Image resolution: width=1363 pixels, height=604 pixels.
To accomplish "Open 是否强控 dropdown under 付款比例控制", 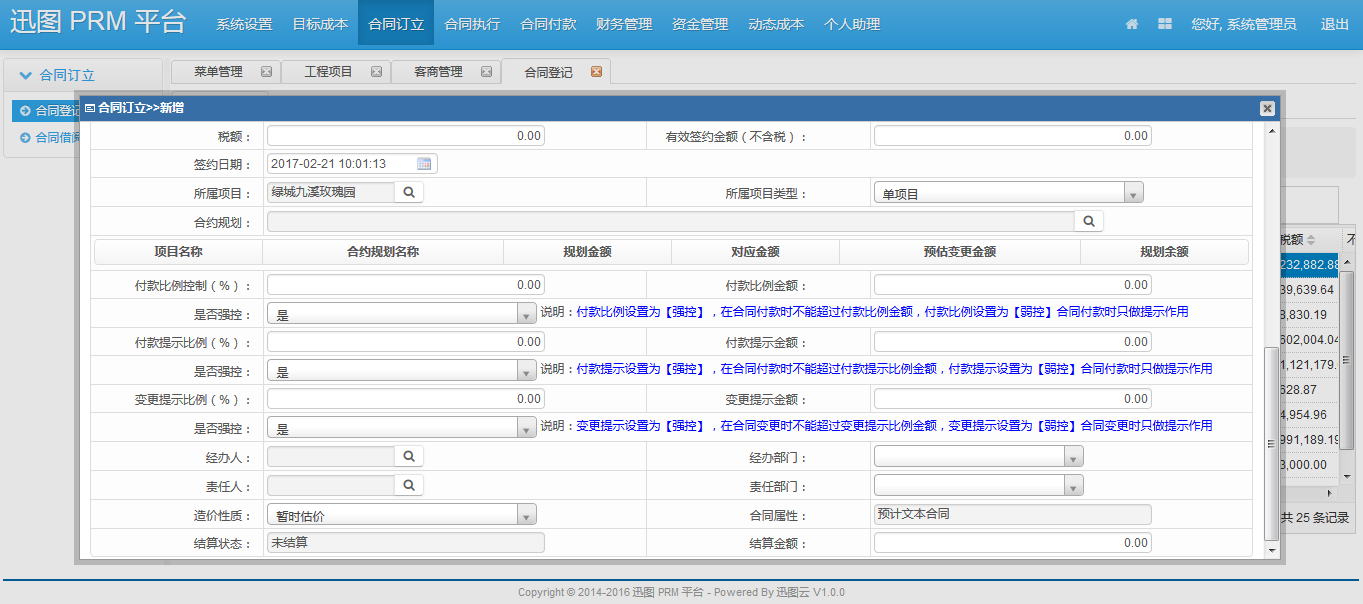I will pyautogui.click(x=526, y=314).
